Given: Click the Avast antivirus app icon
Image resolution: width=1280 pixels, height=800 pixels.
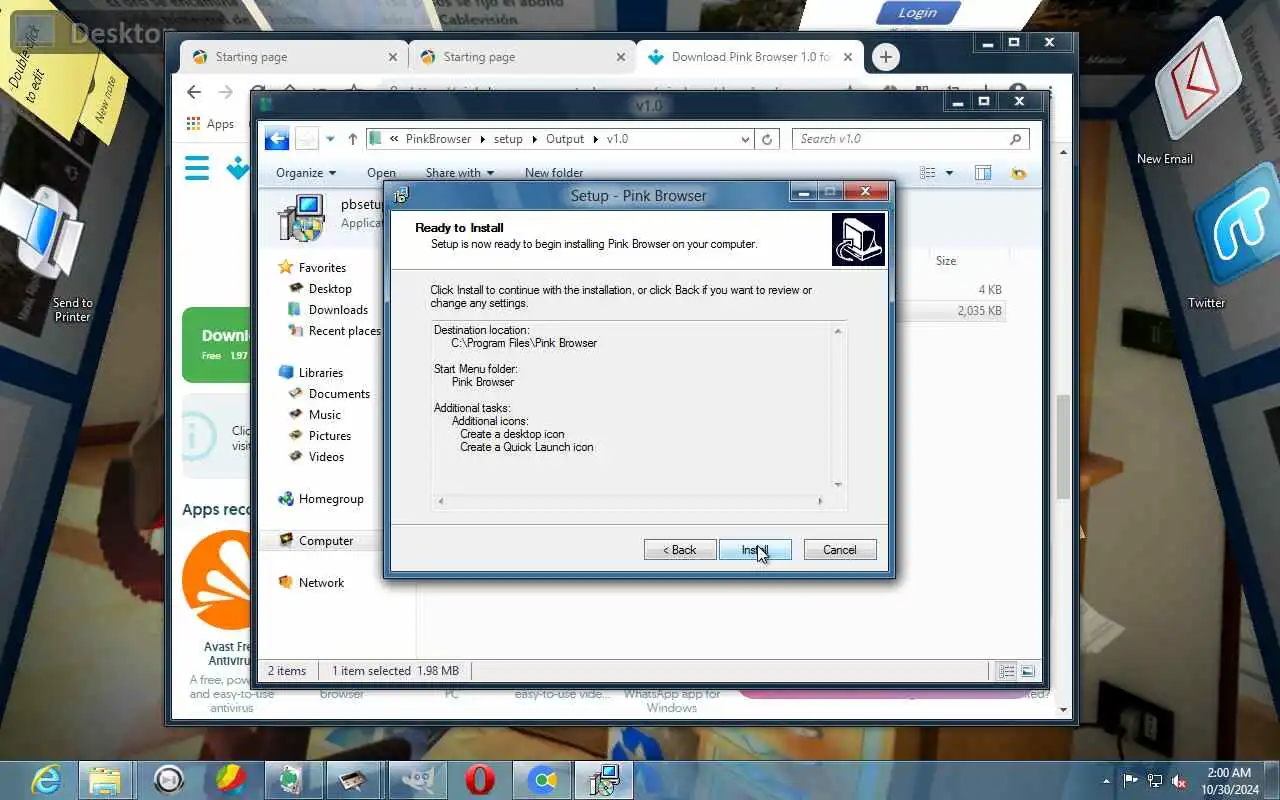Looking at the screenshot, I should click(x=216, y=582).
